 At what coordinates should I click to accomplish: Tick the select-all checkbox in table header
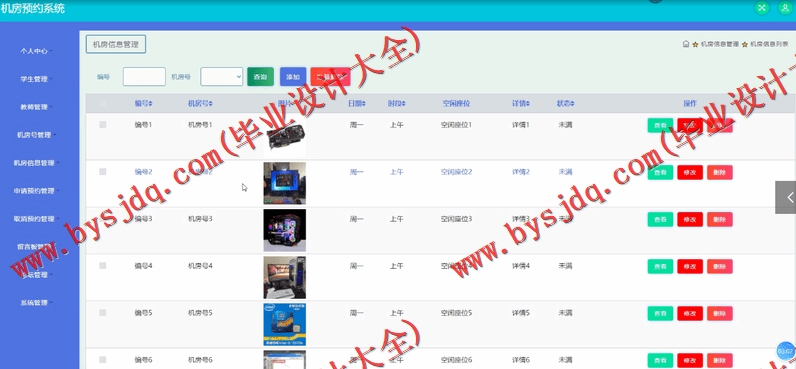point(103,104)
